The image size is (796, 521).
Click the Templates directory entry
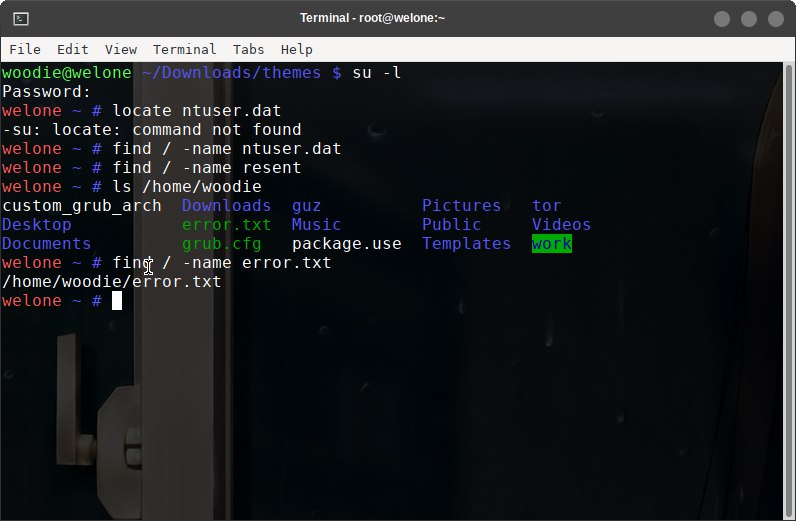pos(466,244)
